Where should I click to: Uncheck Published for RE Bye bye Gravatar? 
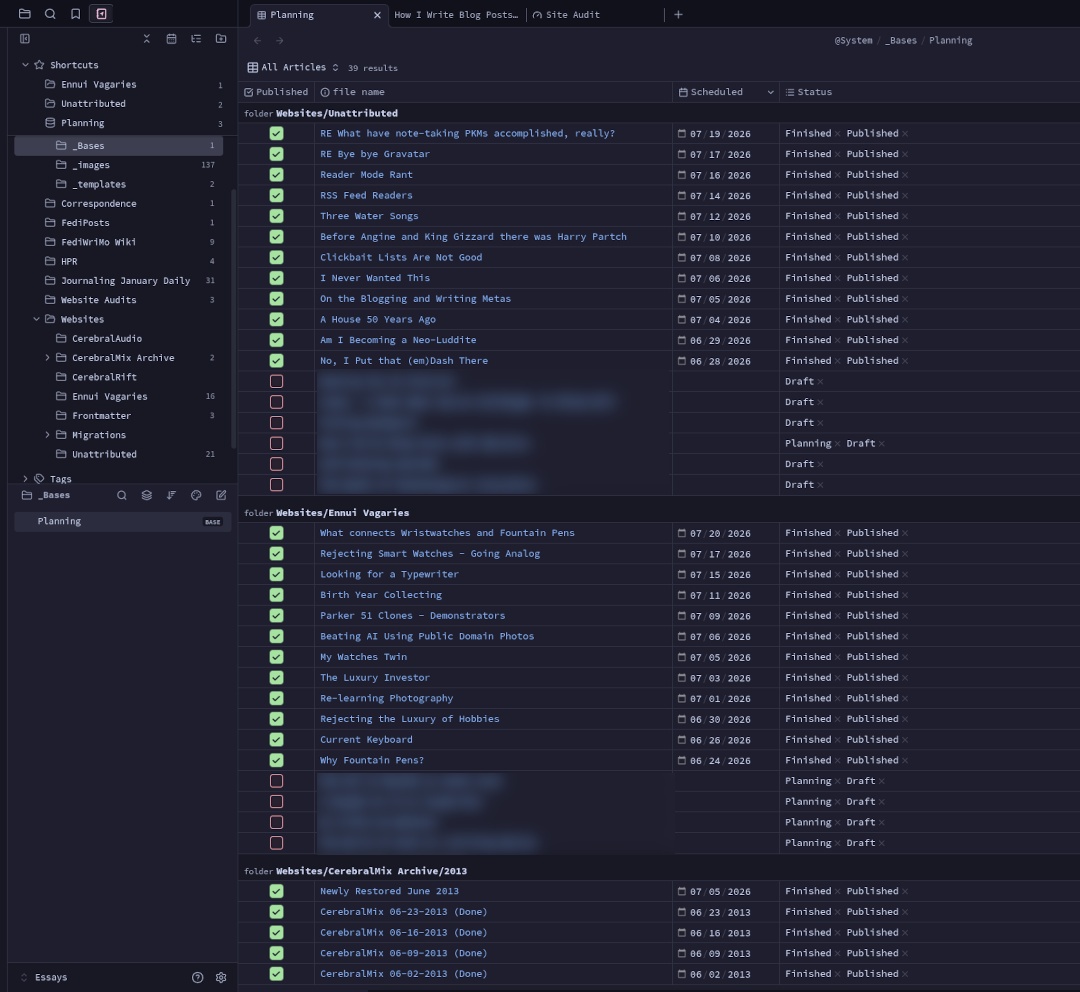276,154
